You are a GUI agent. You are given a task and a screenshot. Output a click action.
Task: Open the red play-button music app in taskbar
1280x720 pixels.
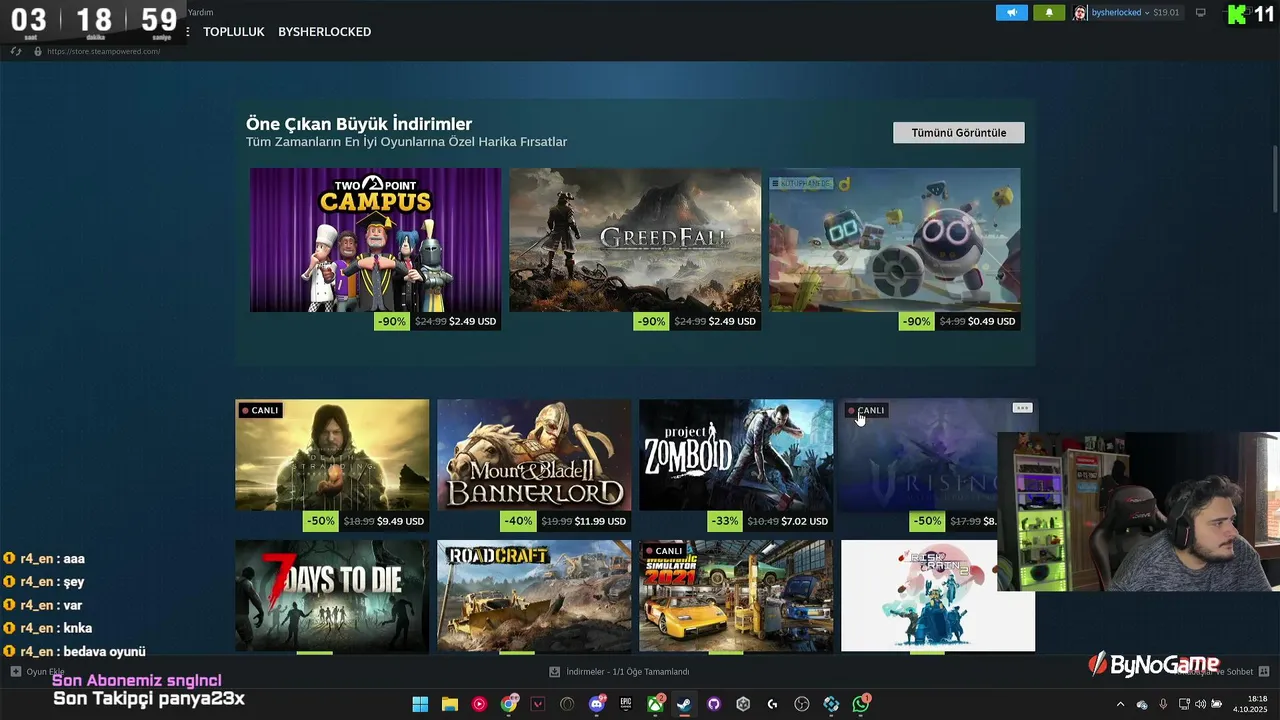click(479, 704)
